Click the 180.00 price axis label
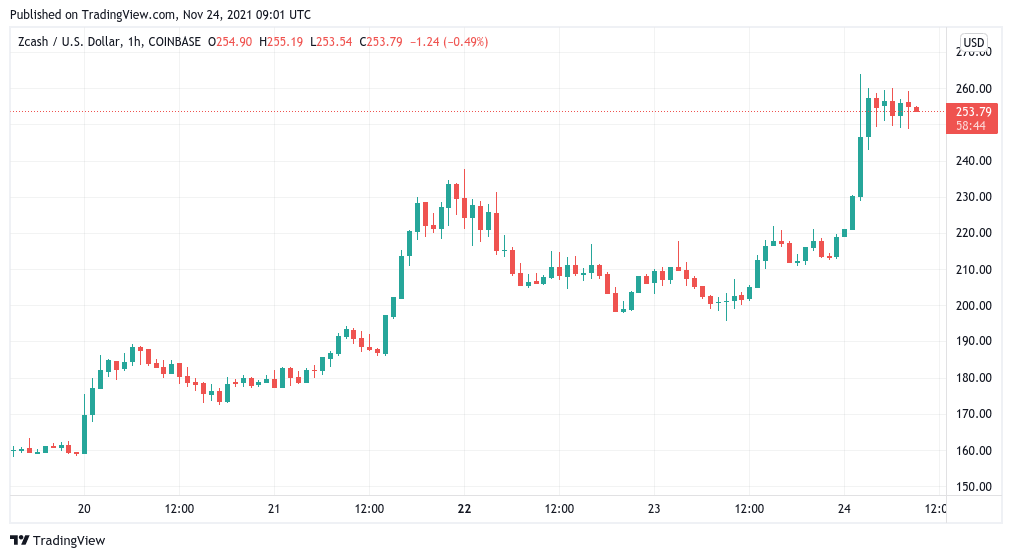 [971, 378]
